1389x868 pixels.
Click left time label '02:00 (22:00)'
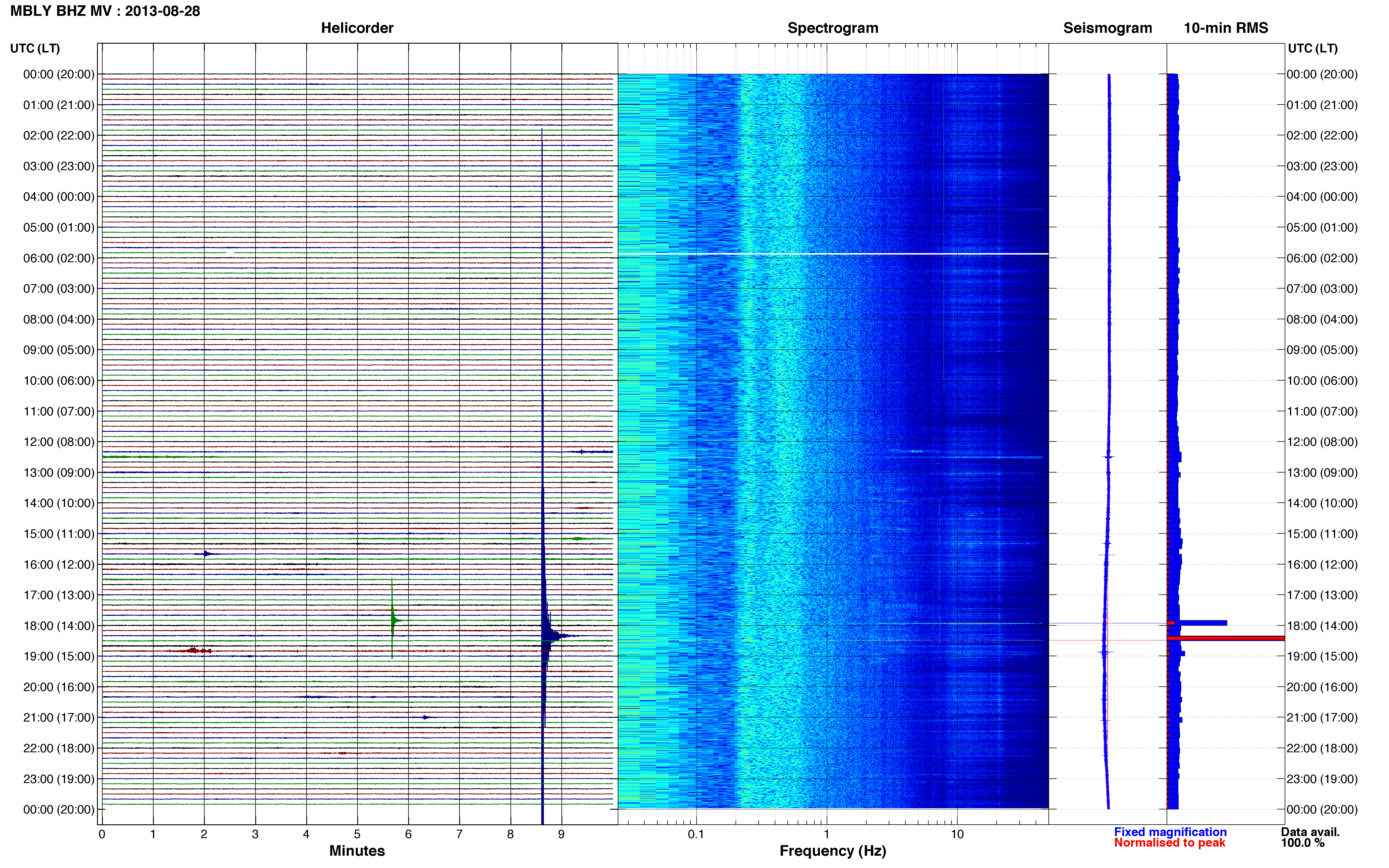(x=59, y=135)
